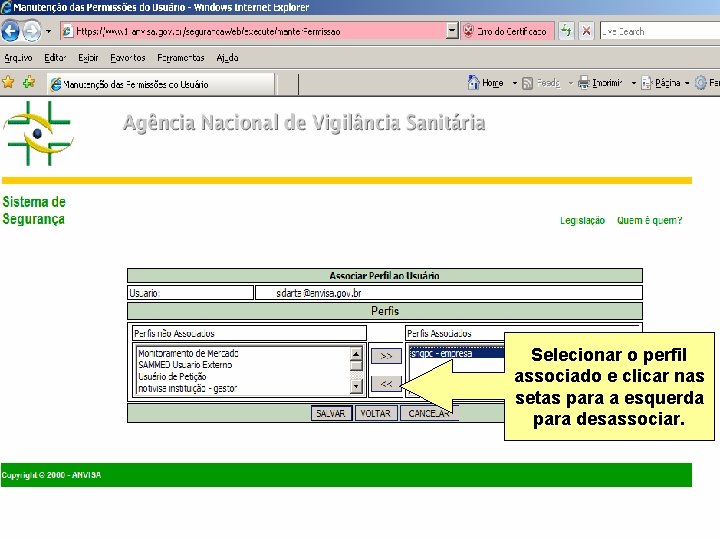Open the Arquivo menu
This screenshot has width=720, height=540.
pos(18,58)
